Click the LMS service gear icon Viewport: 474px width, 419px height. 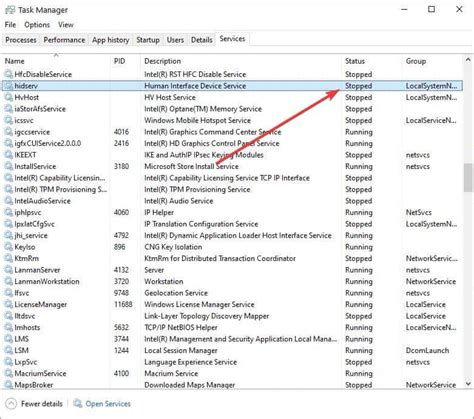pyautogui.click(x=8, y=339)
